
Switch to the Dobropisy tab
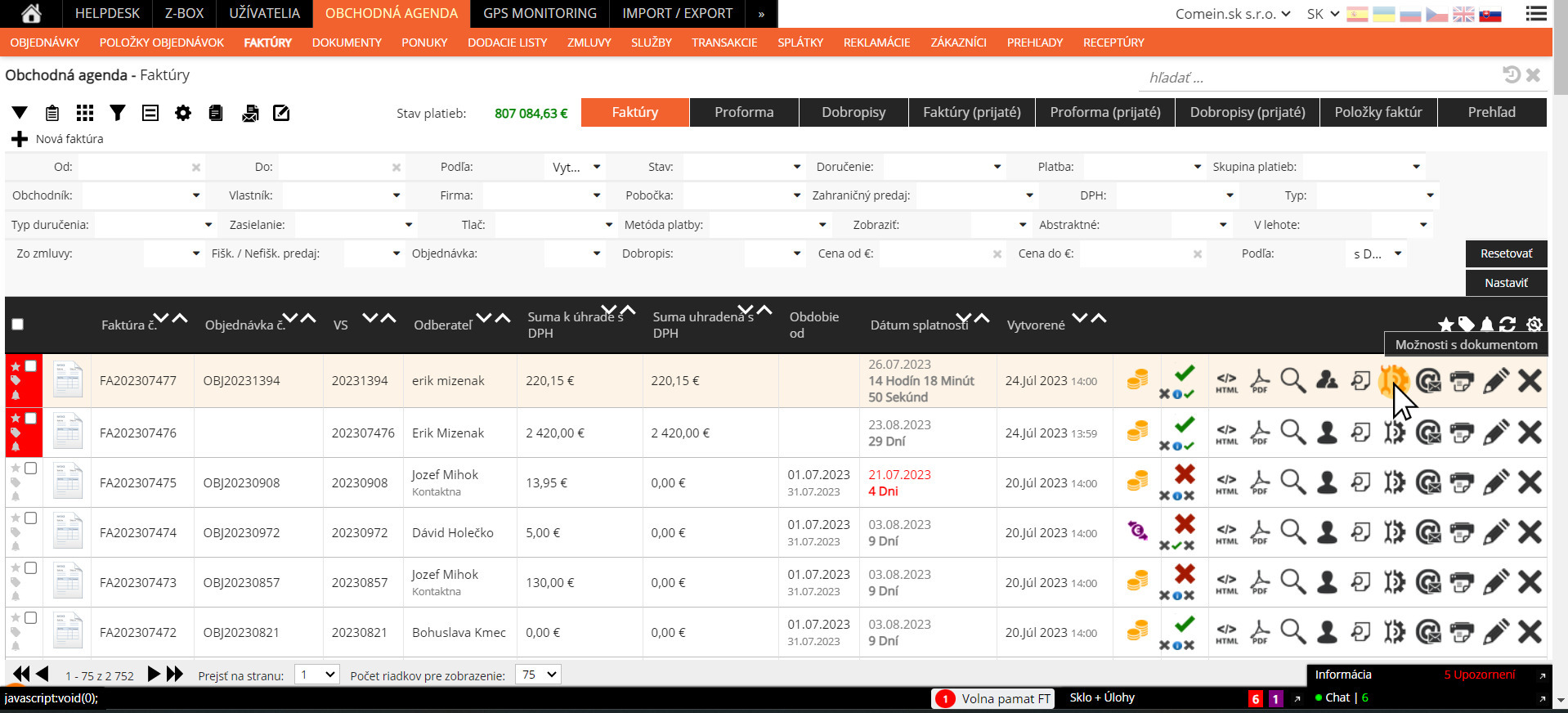(x=853, y=112)
